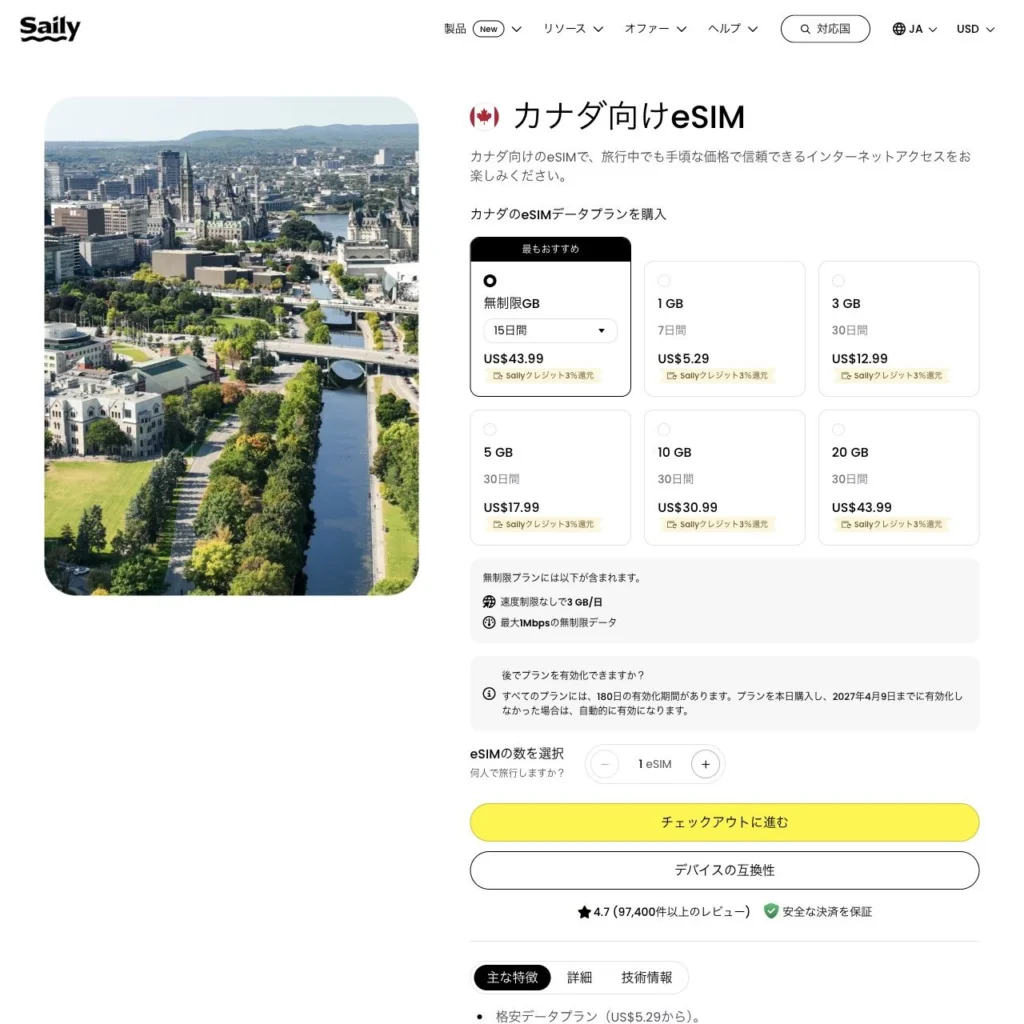Click the US$17.99 price text

511,507
